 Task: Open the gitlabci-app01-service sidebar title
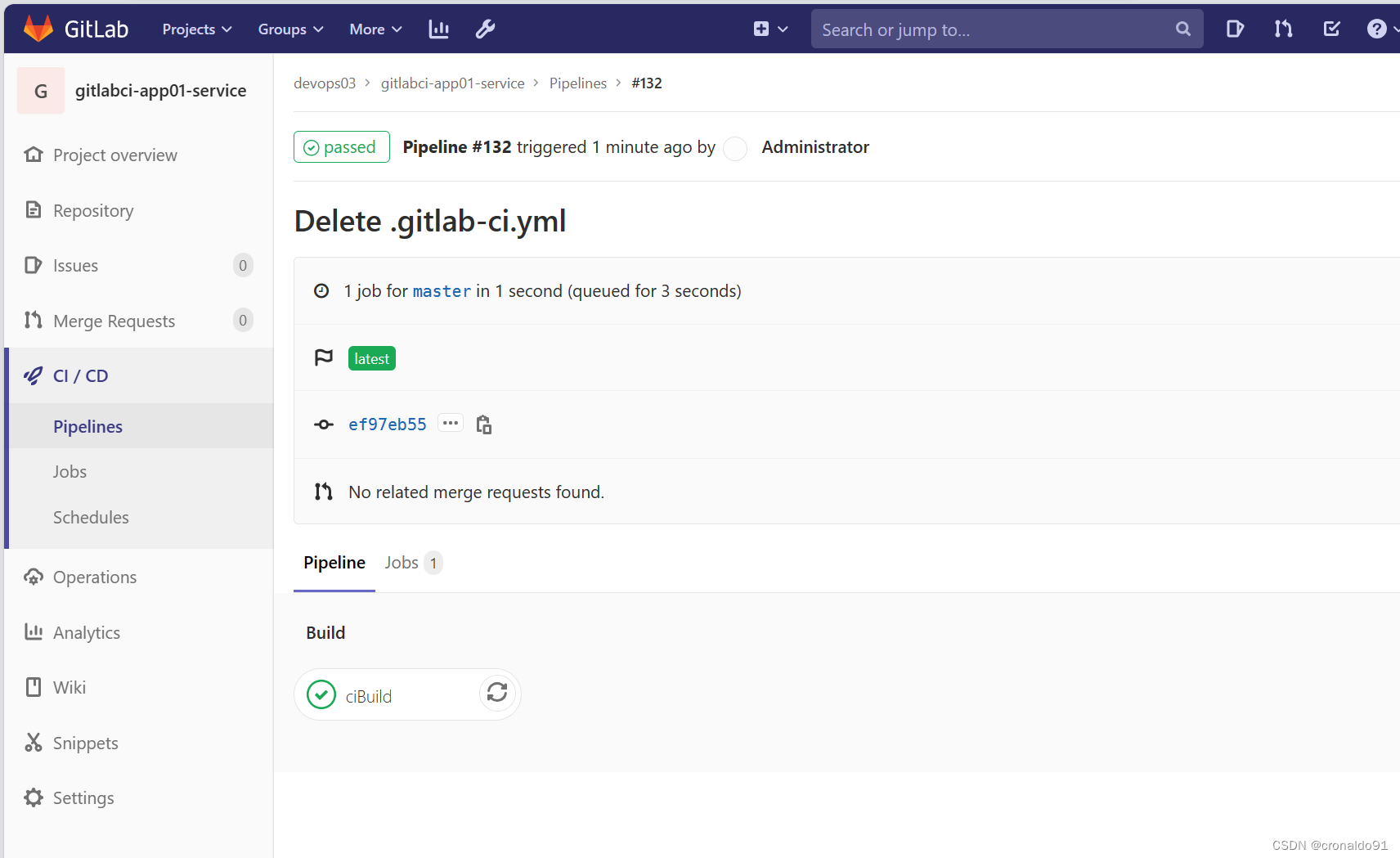tap(160, 91)
